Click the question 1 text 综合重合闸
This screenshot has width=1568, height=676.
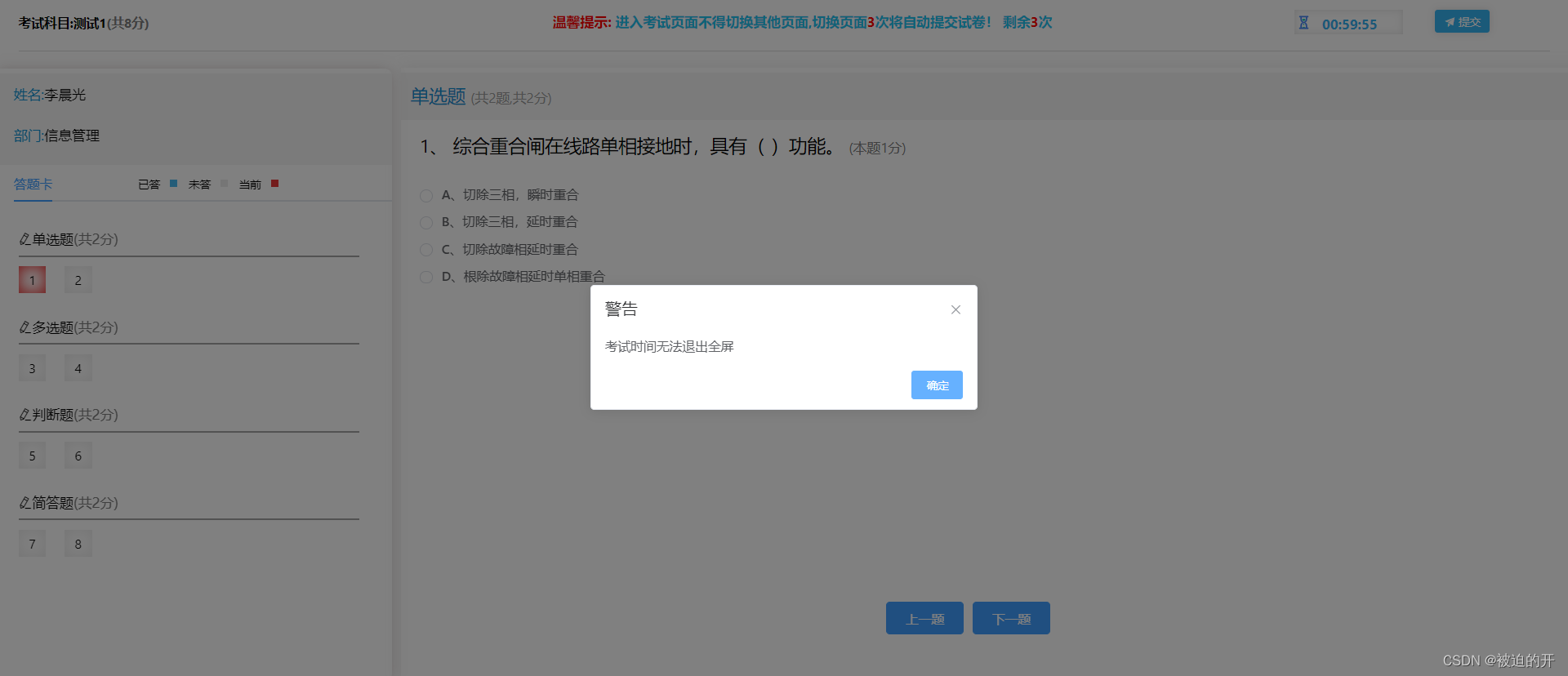coord(645,147)
